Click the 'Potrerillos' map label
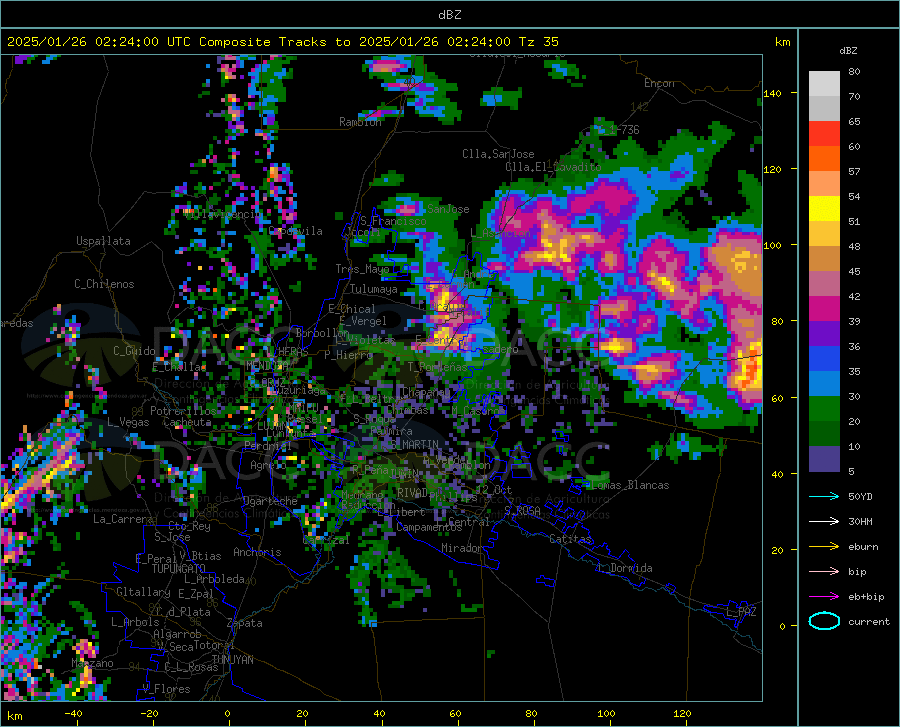Viewport: 900px width, 727px height. pyautogui.click(x=183, y=411)
